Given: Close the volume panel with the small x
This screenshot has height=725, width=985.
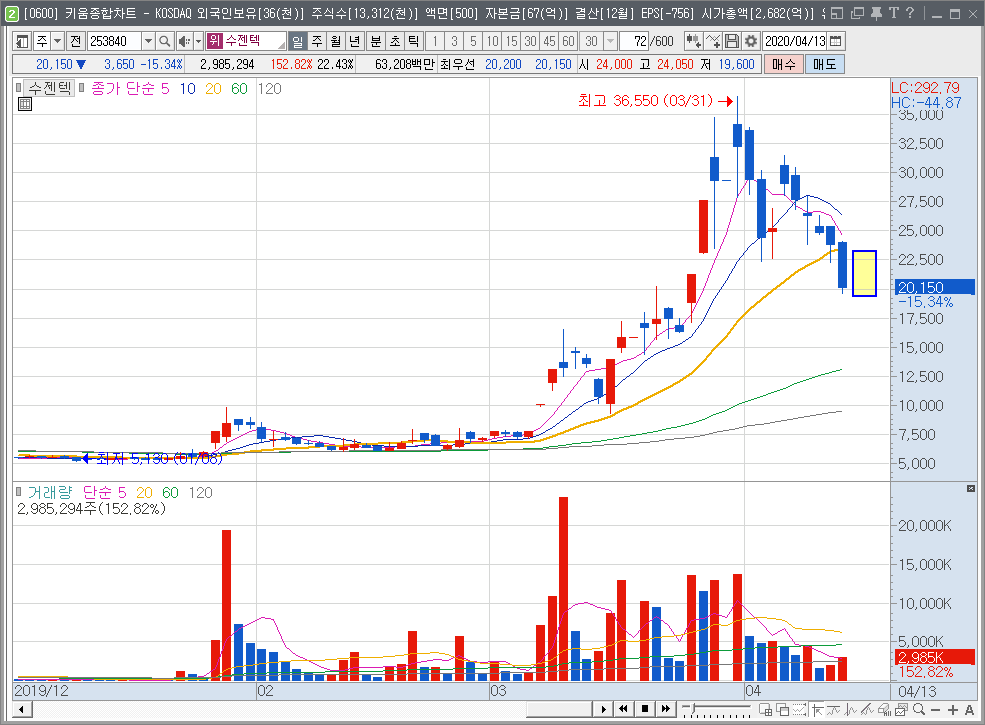Looking at the screenshot, I should 971,488.
